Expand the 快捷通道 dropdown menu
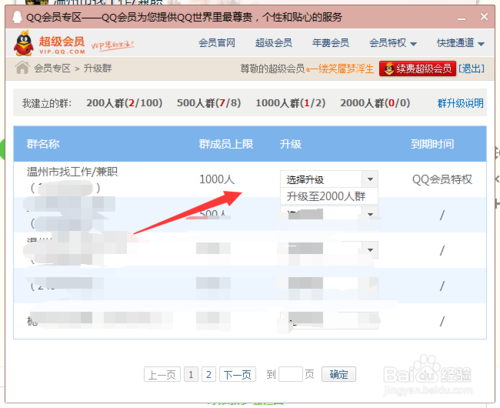This screenshot has height=408, width=500. tap(461, 43)
